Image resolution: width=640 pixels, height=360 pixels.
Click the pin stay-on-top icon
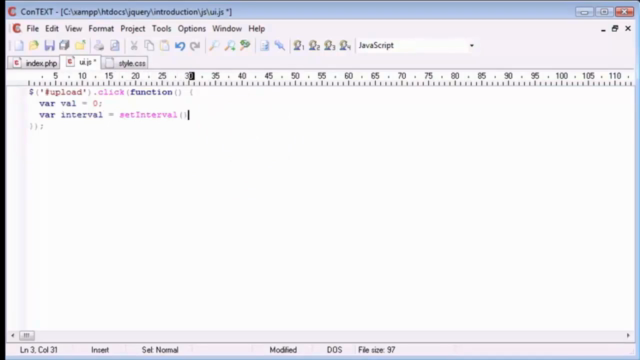[x=280, y=45]
